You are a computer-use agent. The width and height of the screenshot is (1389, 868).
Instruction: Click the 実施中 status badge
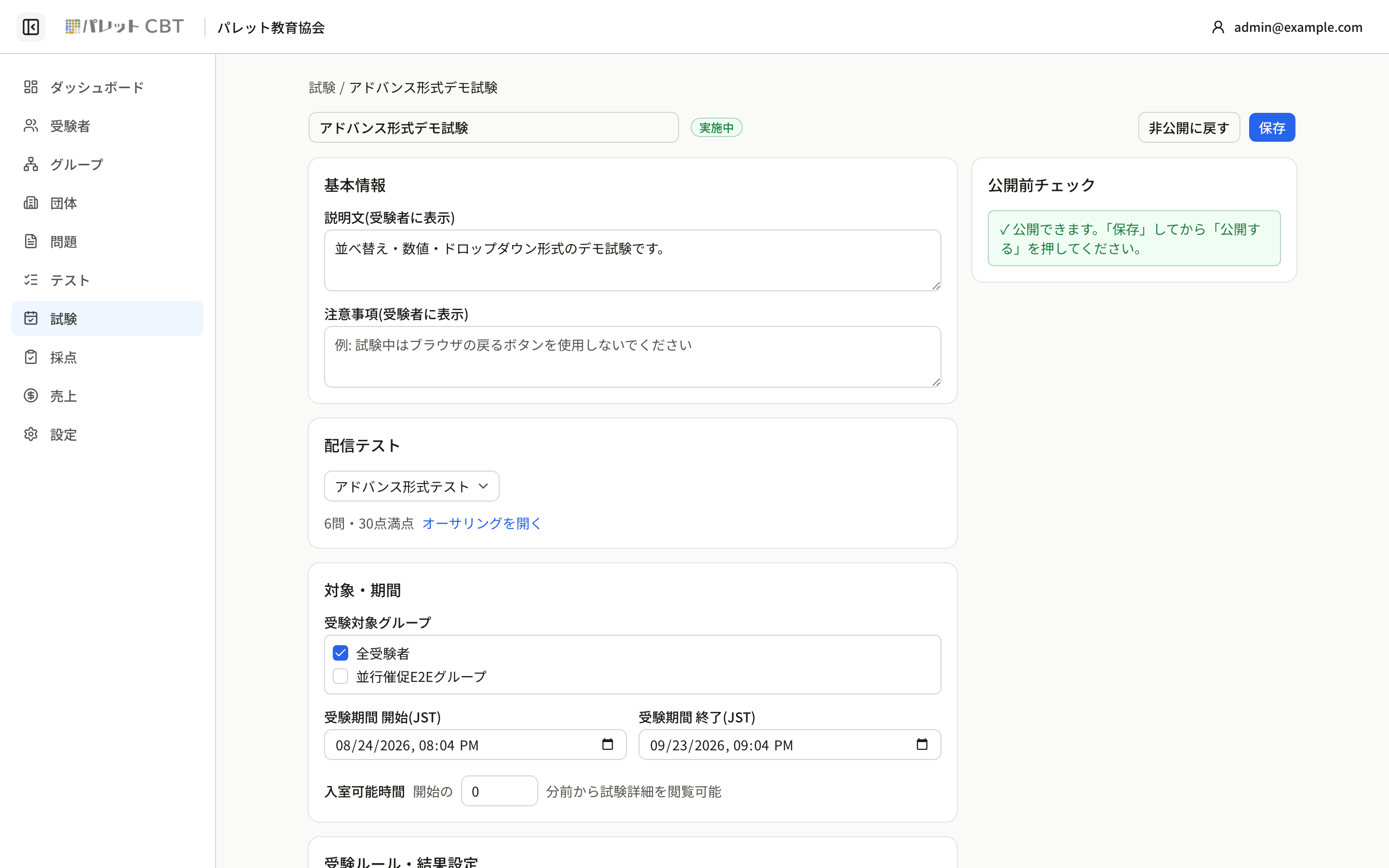pos(716,127)
